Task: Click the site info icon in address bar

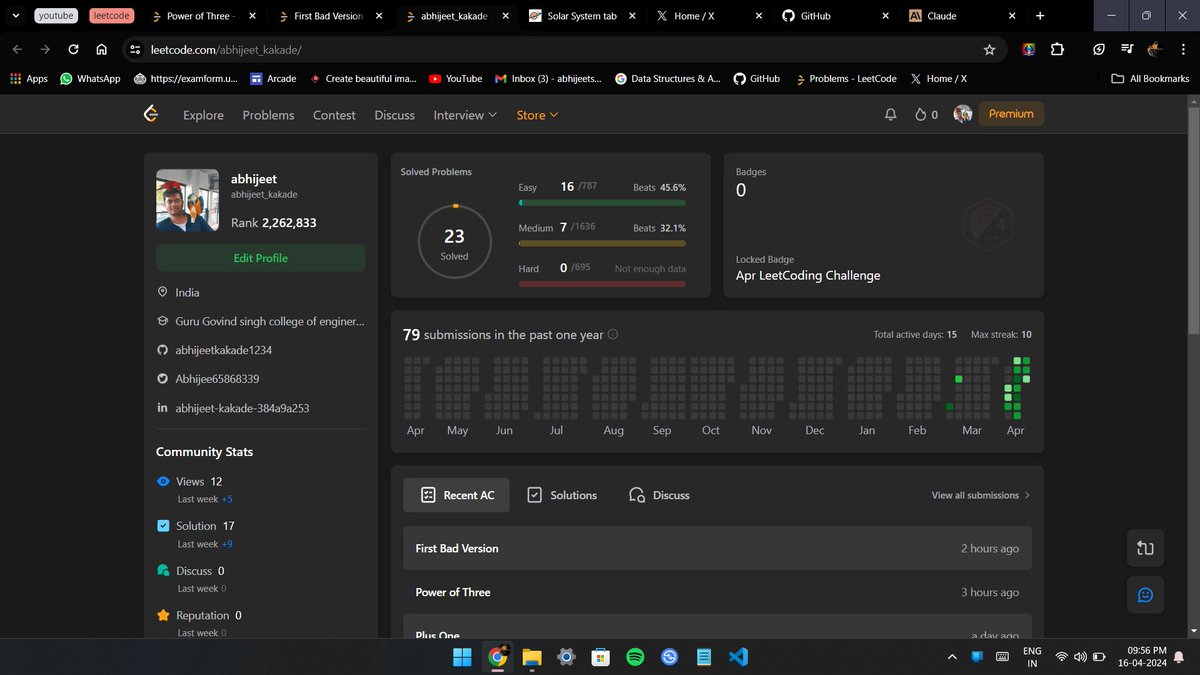Action: pyautogui.click(x=136, y=49)
